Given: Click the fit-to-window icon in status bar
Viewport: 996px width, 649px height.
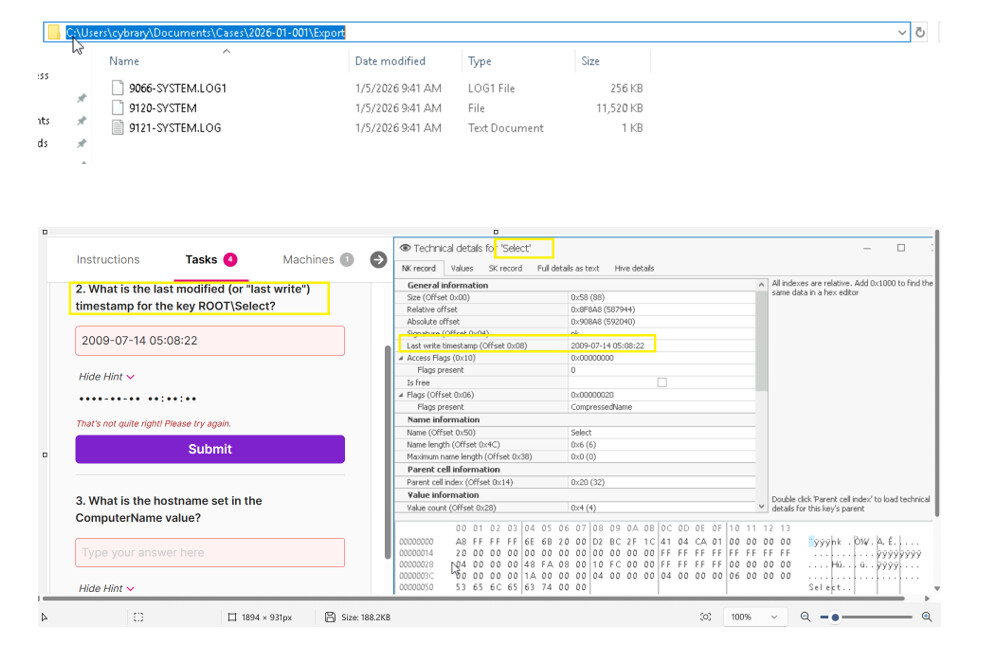Looking at the screenshot, I should (x=705, y=617).
